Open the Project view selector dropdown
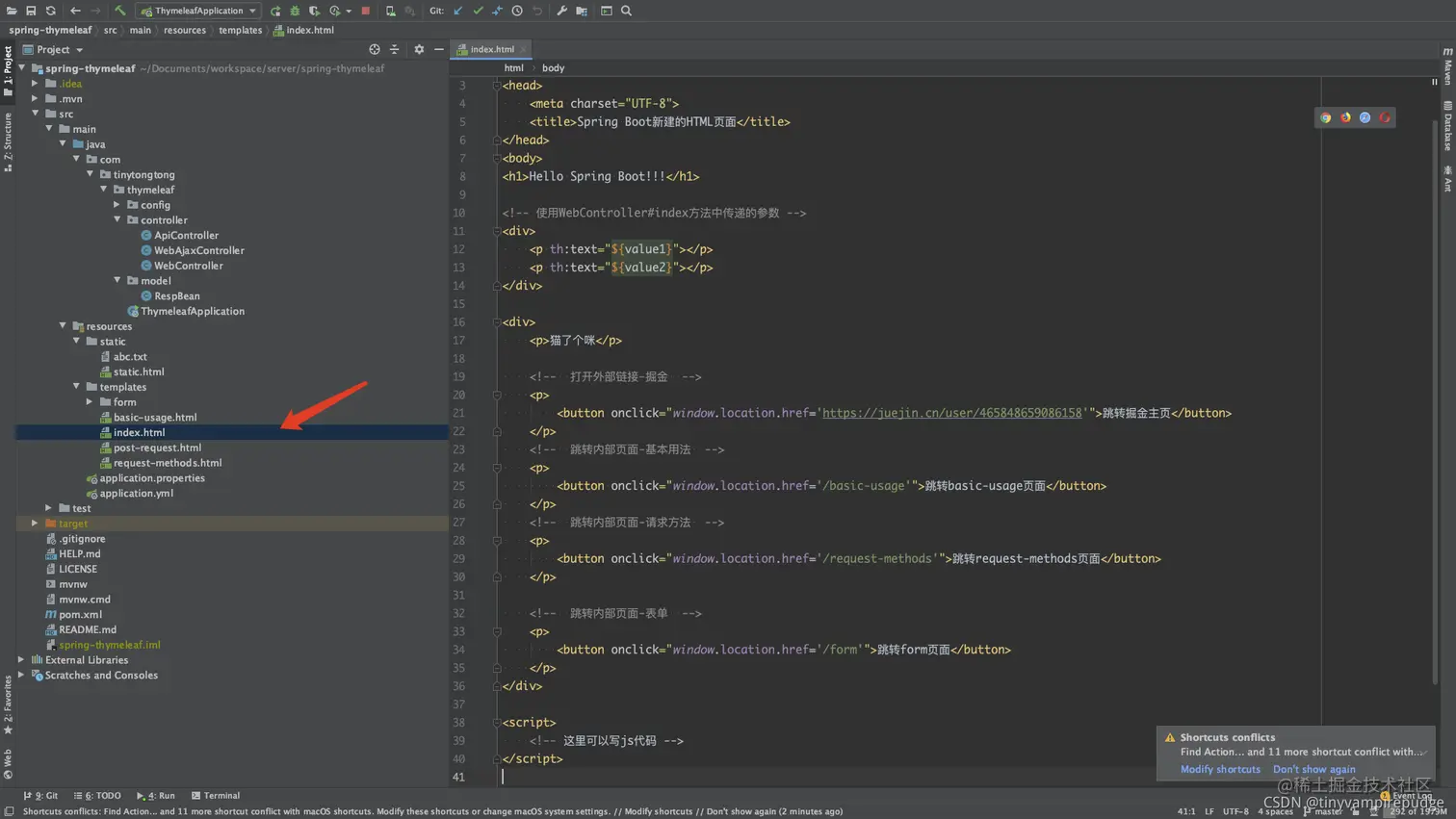Screen dimensions: 1456x819 coord(53,49)
